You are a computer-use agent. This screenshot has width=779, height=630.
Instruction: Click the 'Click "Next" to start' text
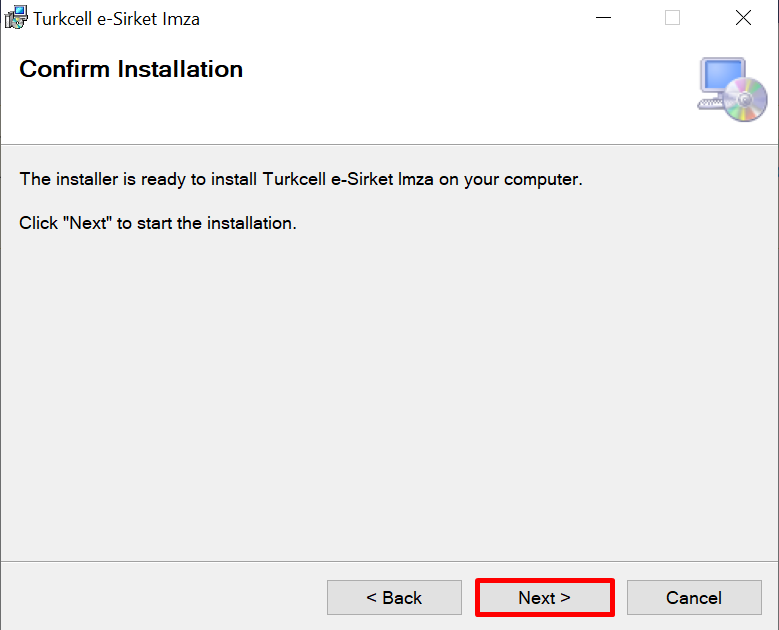[x=157, y=223]
